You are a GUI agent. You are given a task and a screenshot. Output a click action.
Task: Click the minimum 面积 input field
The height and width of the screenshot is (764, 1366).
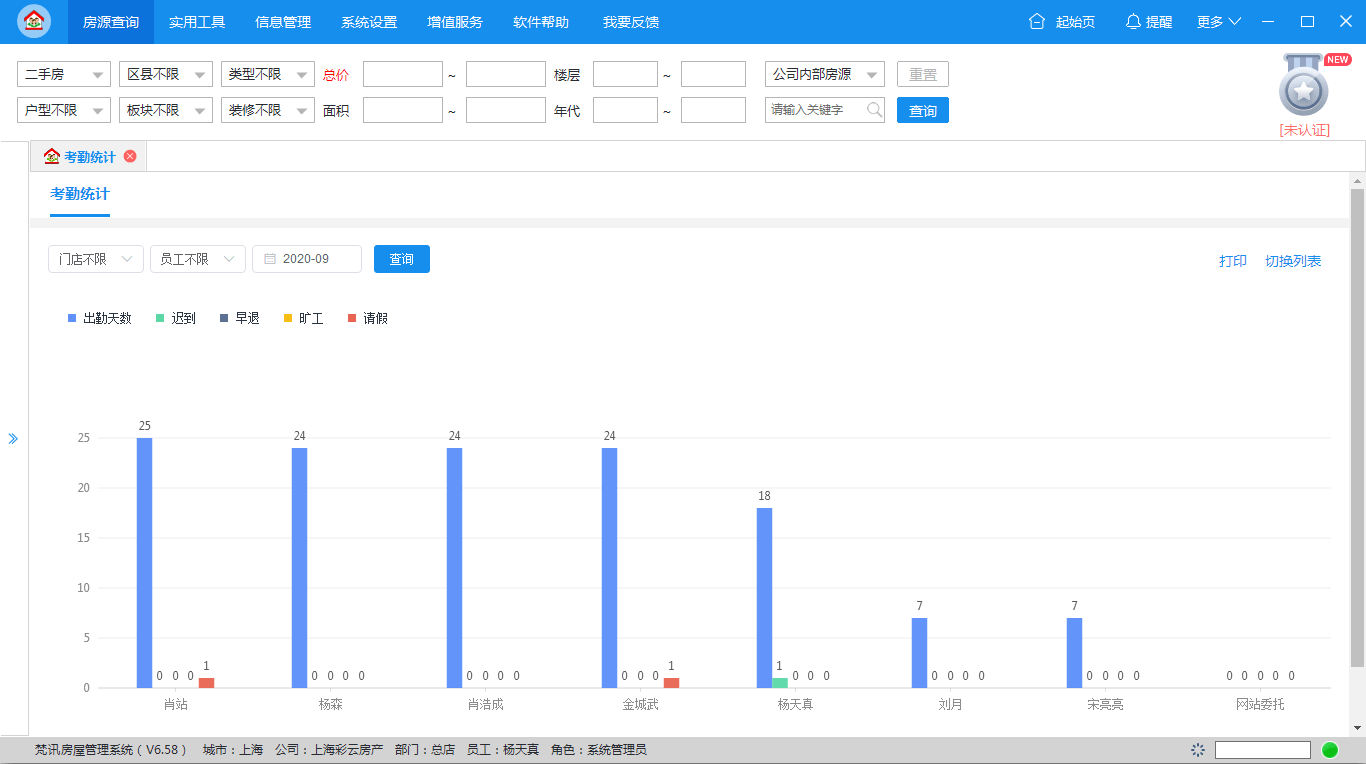pyautogui.click(x=403, y=110)
